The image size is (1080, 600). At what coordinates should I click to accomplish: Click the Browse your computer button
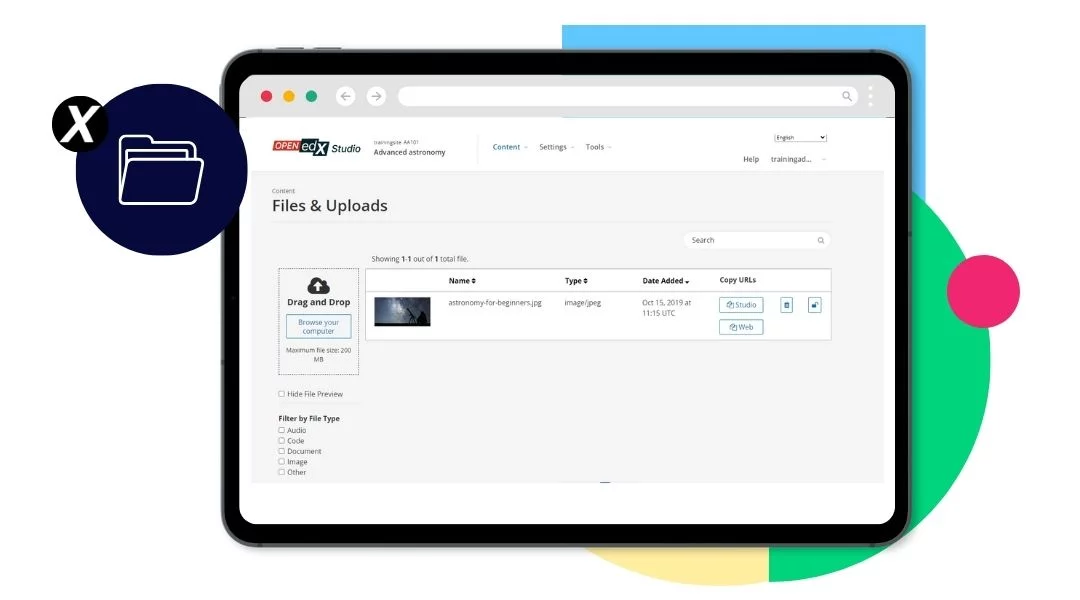pos(318,327)
